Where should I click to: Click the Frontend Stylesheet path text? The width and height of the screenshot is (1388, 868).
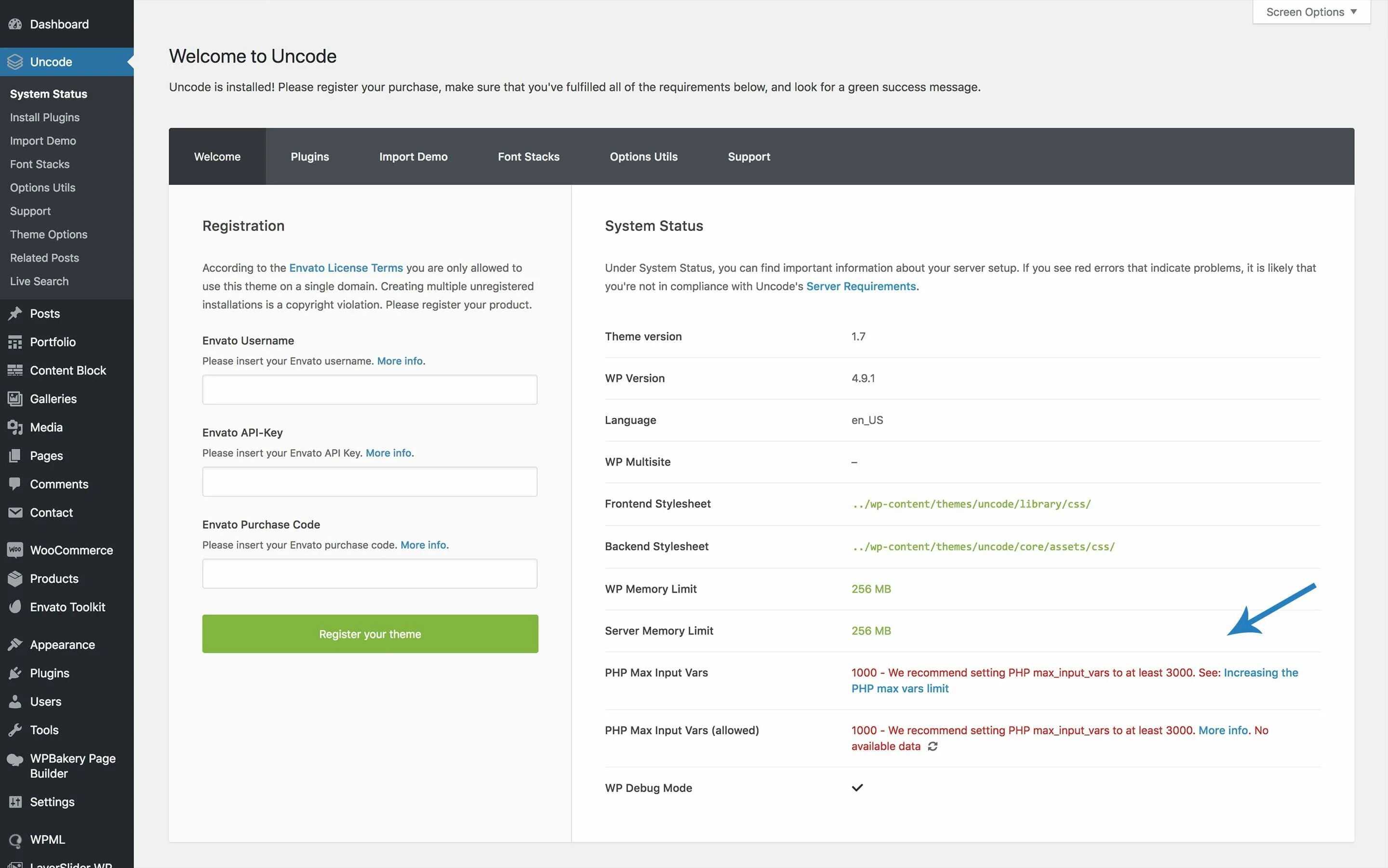pyautogui.click(x=971, y=504)
